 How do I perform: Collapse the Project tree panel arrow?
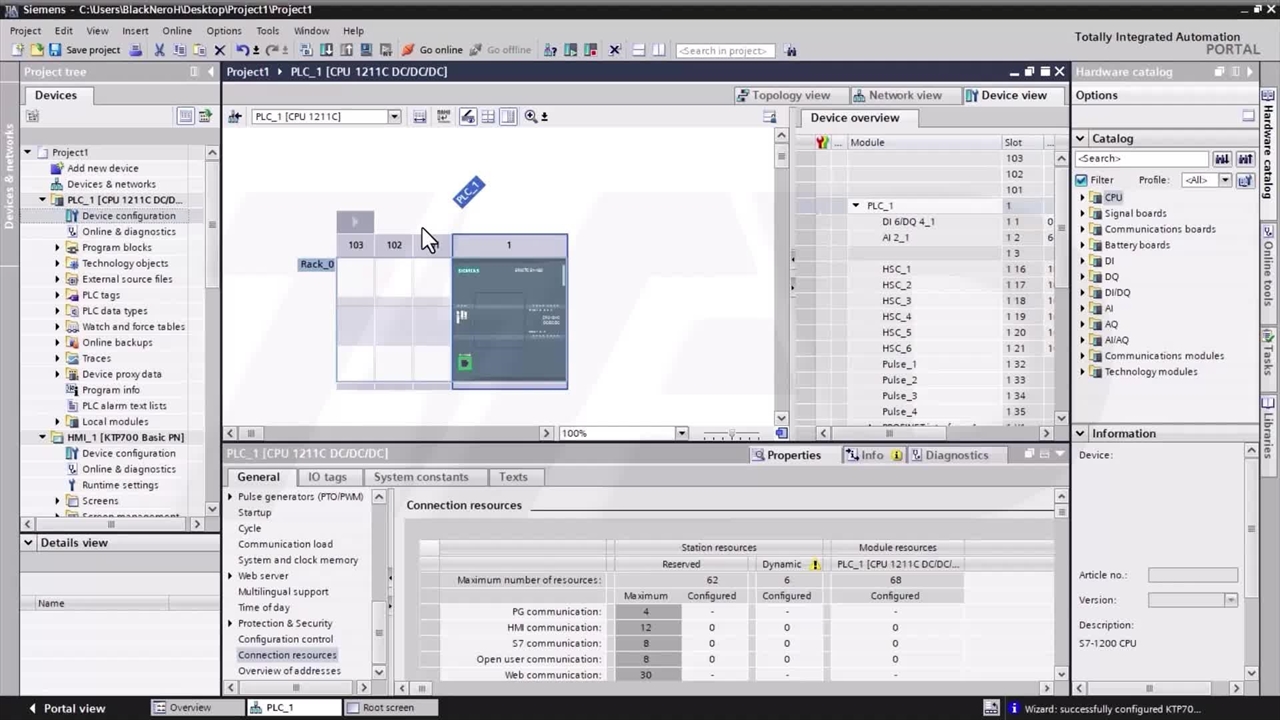[x=211, y=72]
